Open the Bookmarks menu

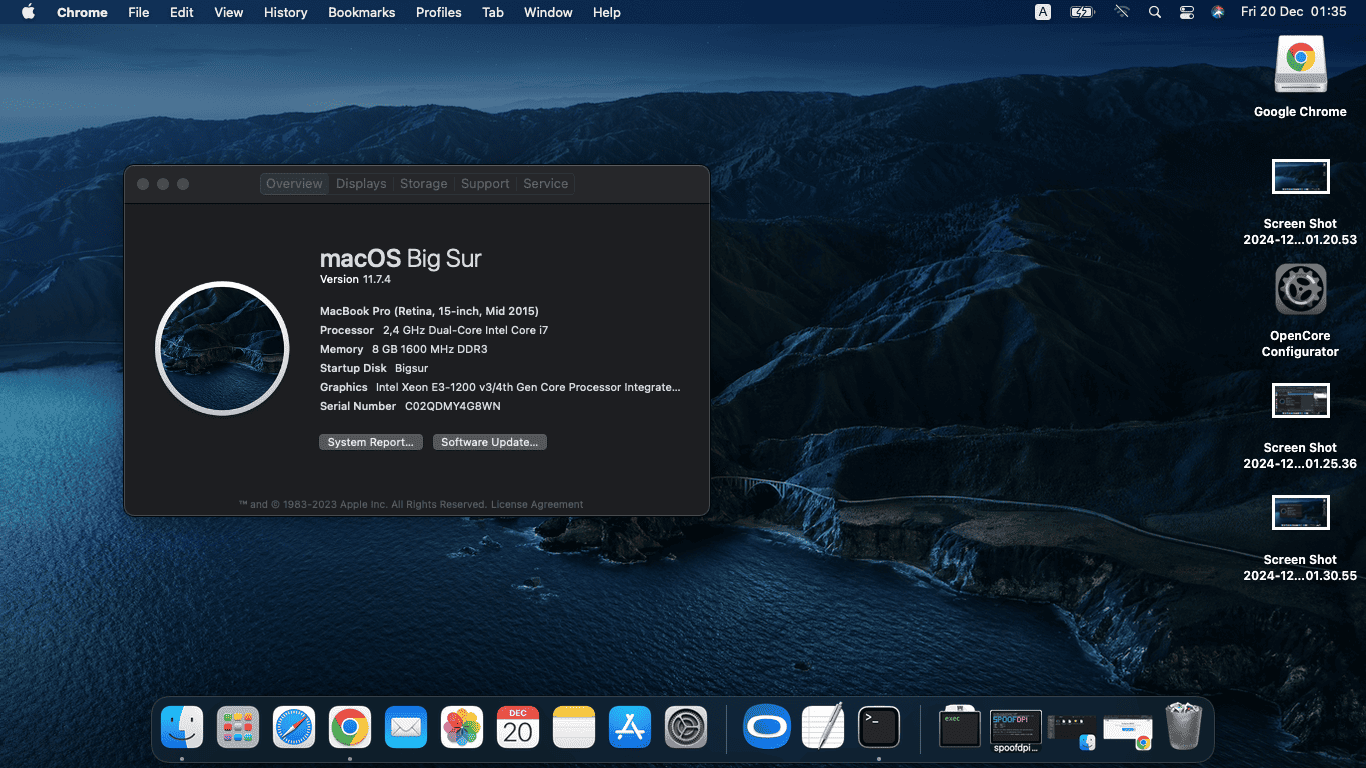pos(361,12)
